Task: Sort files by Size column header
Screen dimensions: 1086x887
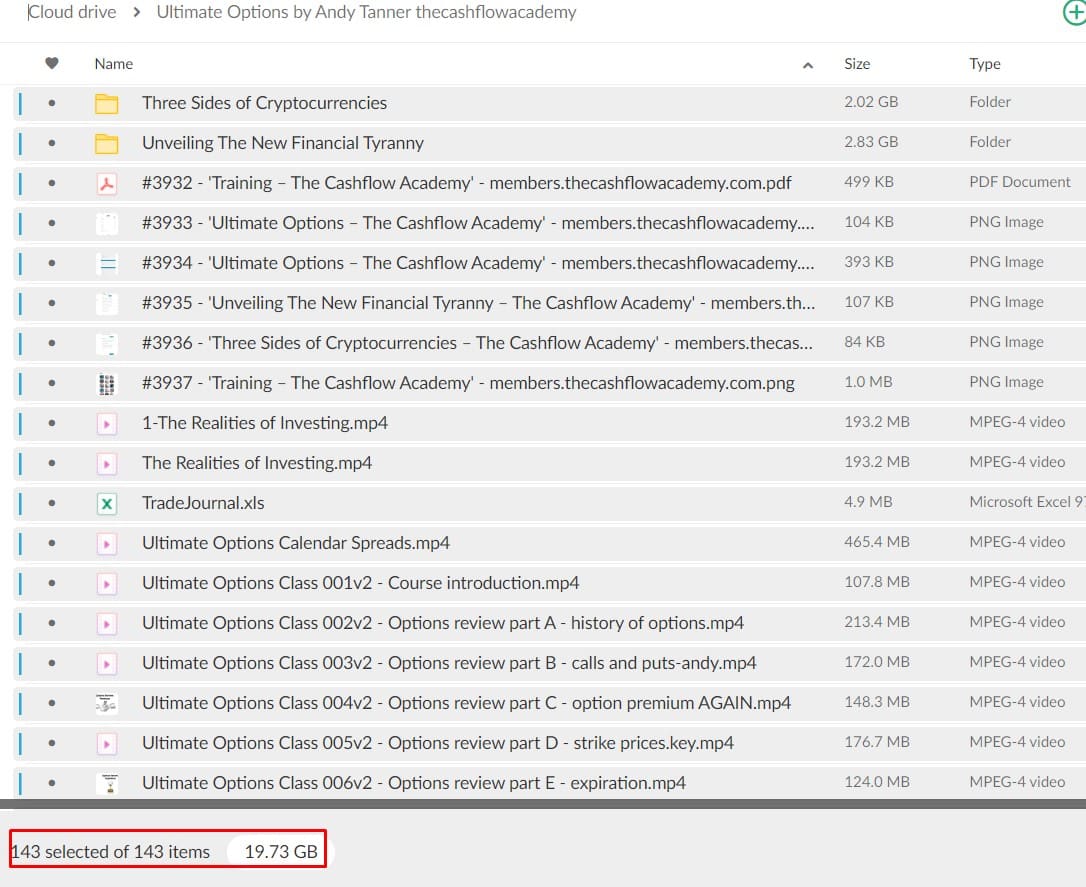Action: pyautogui.click(x=857, y=64)
